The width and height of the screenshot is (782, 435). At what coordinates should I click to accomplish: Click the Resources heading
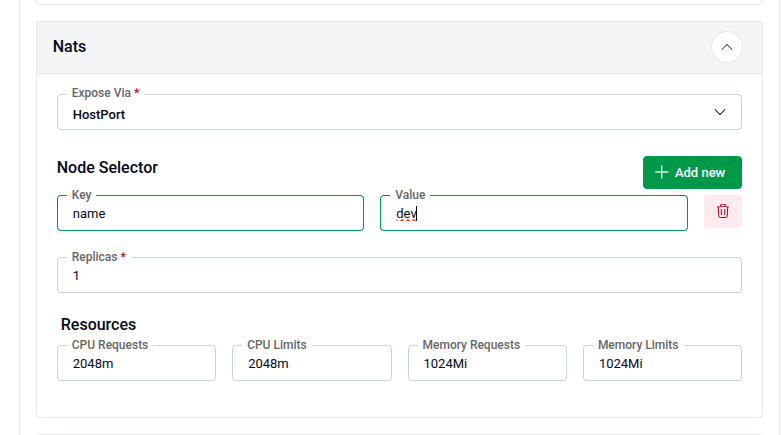pos(98,324)
